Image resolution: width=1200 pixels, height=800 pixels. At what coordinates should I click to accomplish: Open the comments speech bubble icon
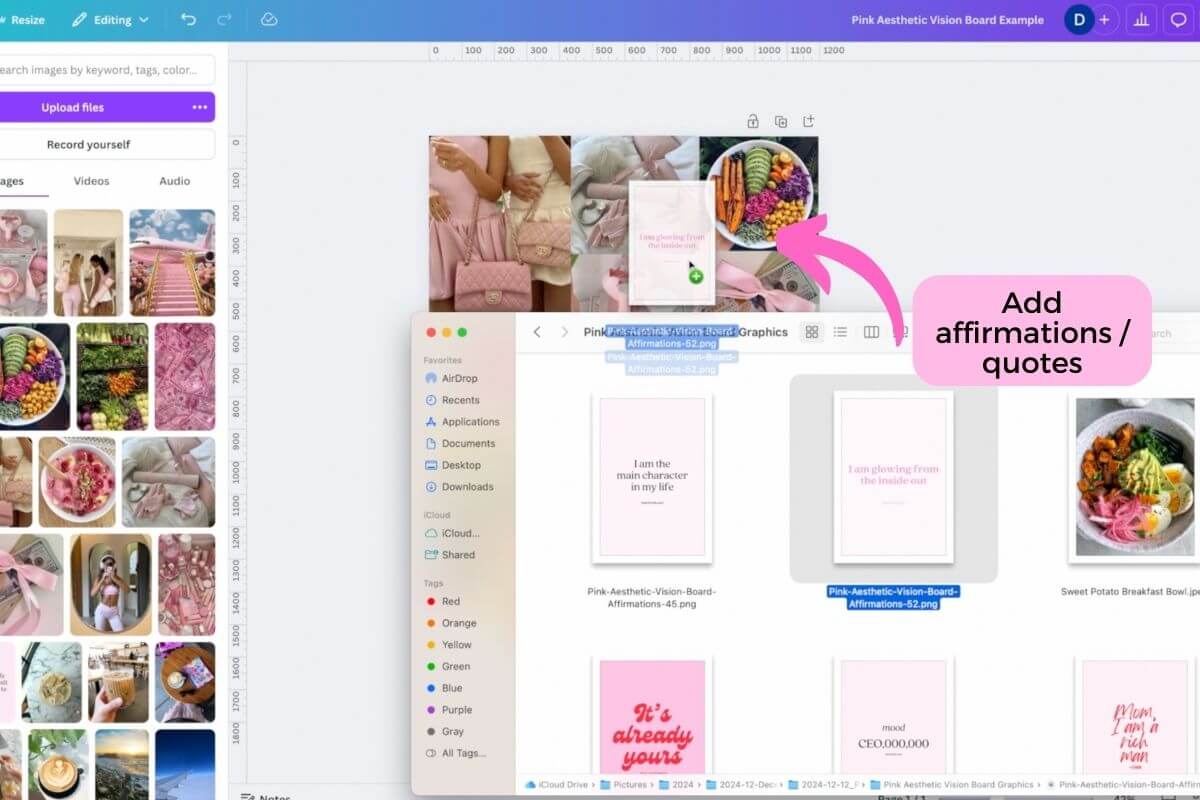click(x=1178, y=20)
